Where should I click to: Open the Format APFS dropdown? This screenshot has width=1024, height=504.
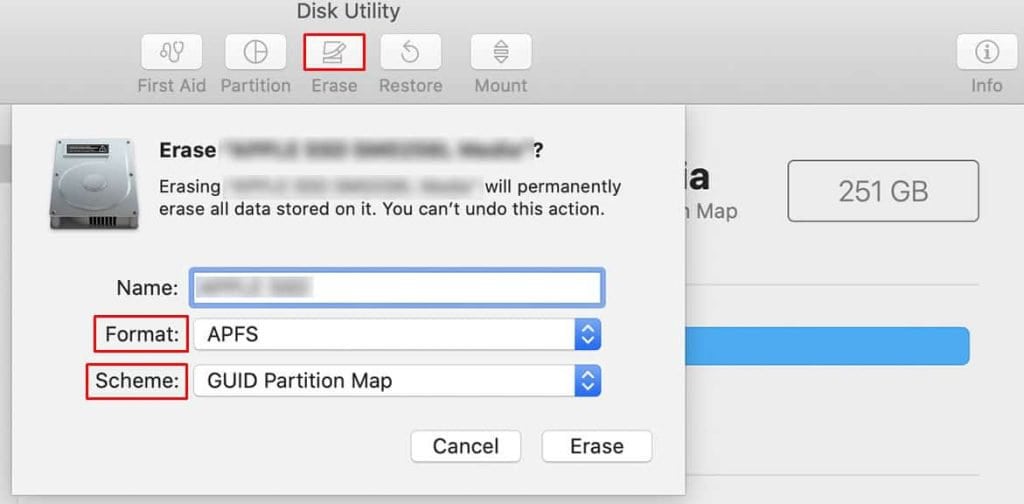[x=397, y=334]
